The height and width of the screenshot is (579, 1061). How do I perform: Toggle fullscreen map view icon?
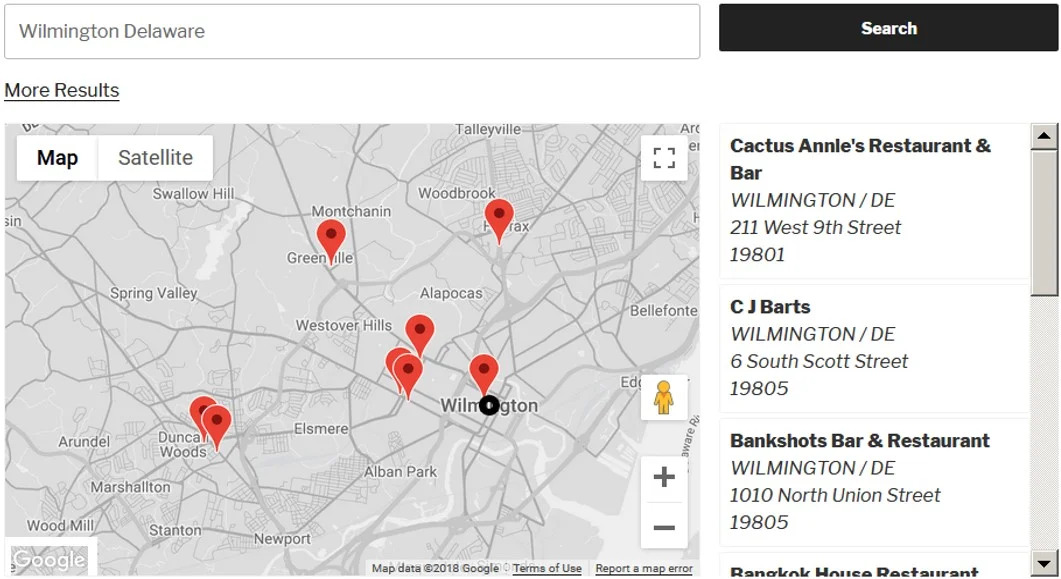(x=664, y=158)
